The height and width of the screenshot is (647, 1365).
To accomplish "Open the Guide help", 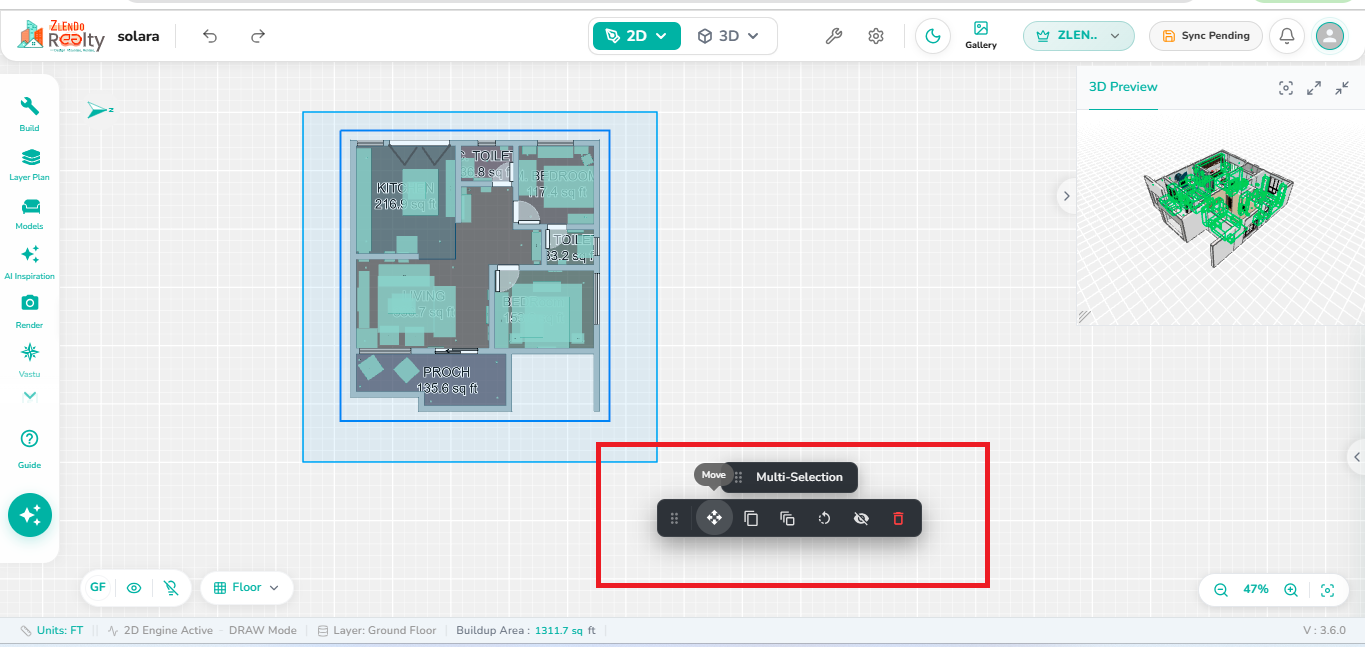I will click(30, 448).
